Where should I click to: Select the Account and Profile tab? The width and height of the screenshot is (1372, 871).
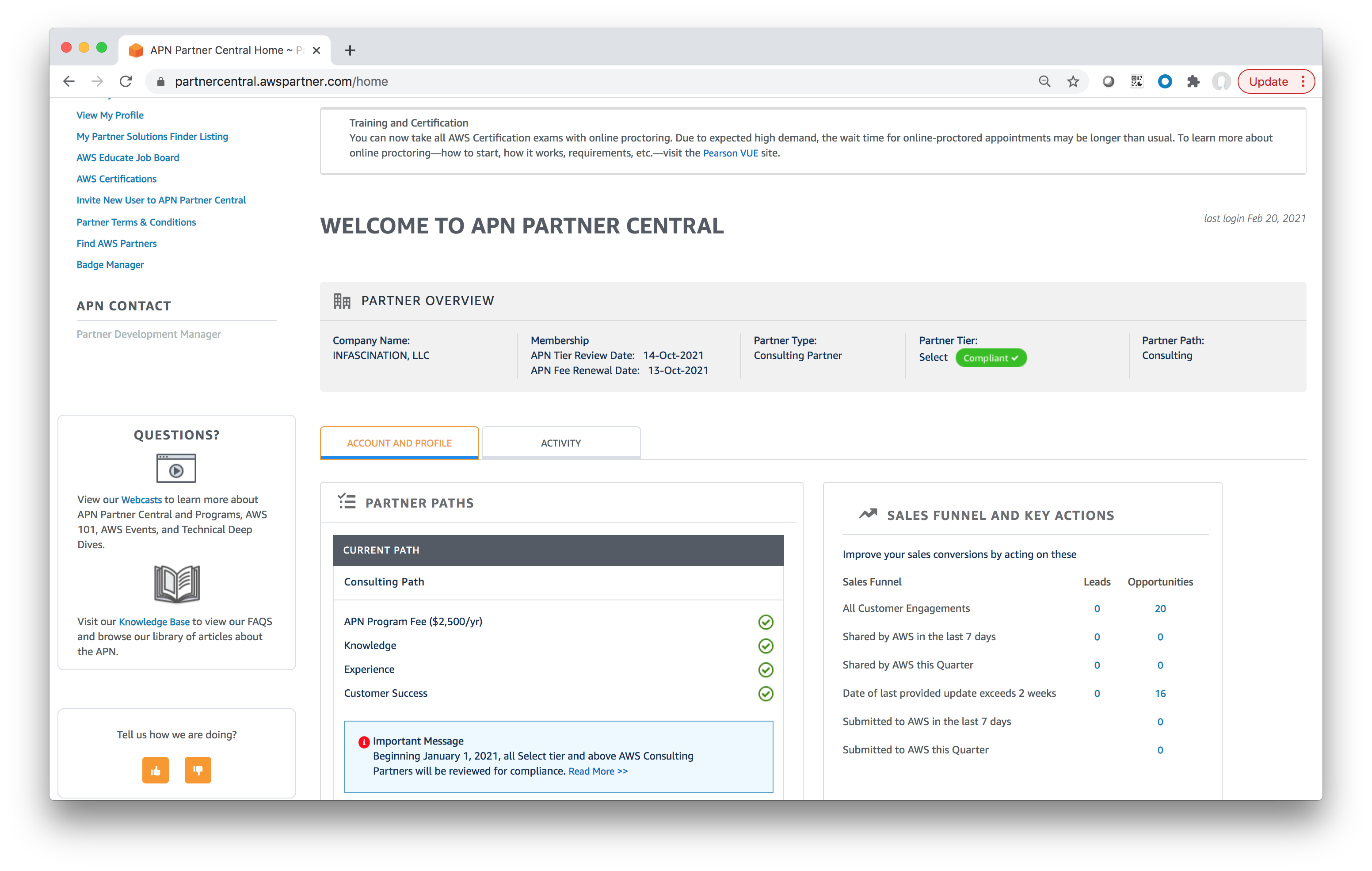(x=400, y=443)
